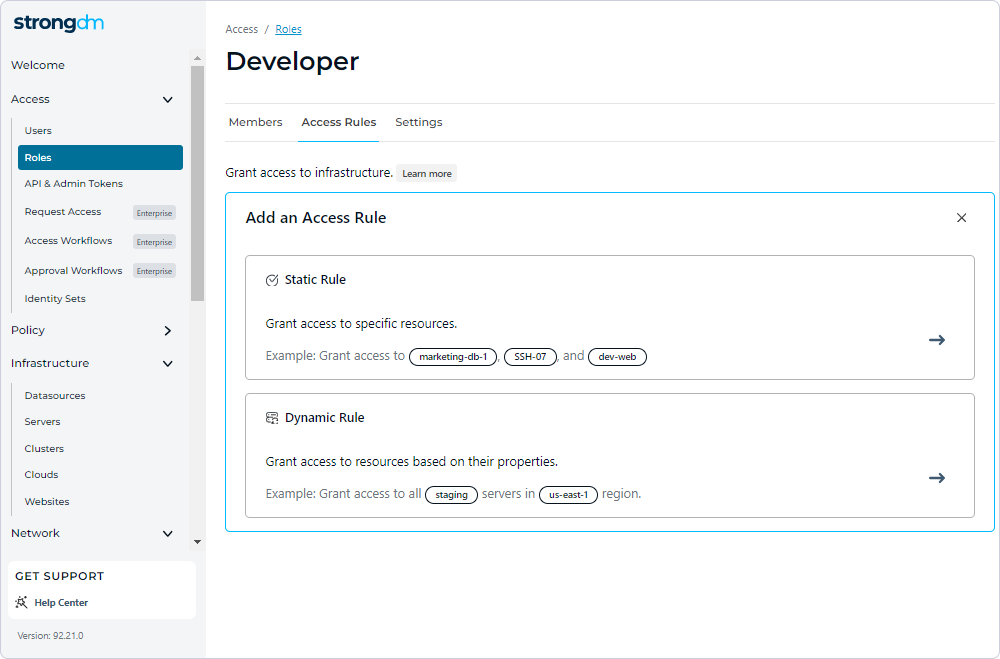1000x659 pixels.
Task: Open Datasources in the sidebar
Action: [x=55, y=396]
